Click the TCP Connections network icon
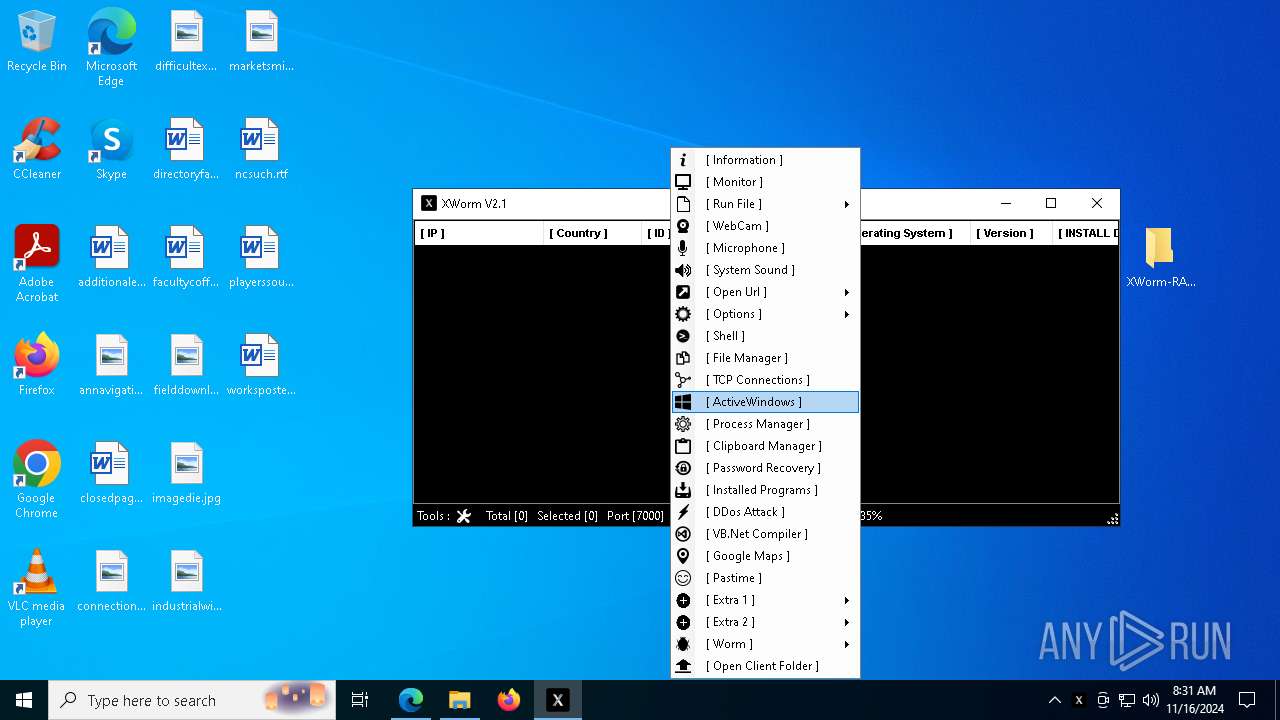 [x=683, y=380]
